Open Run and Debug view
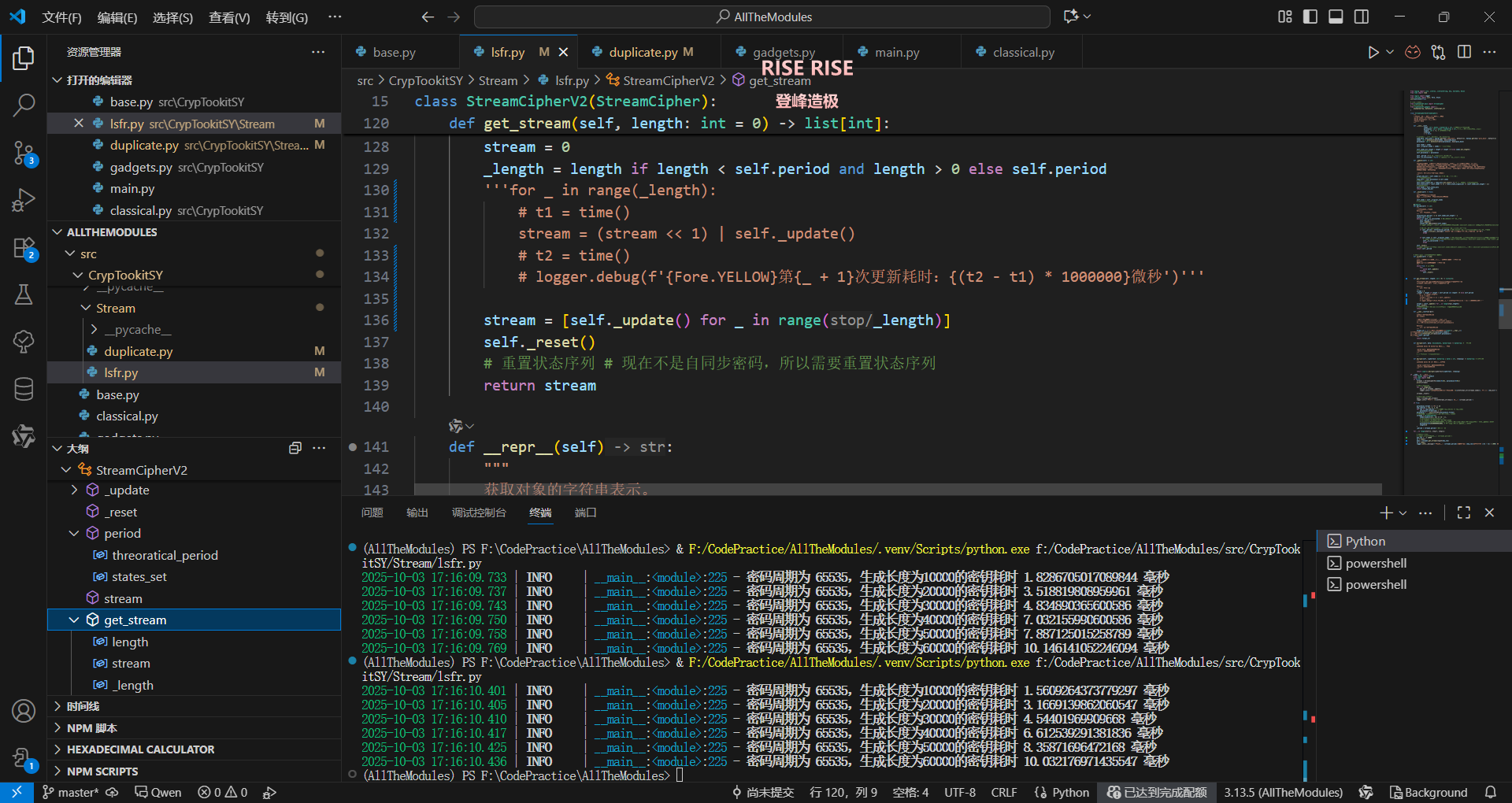 24,200
